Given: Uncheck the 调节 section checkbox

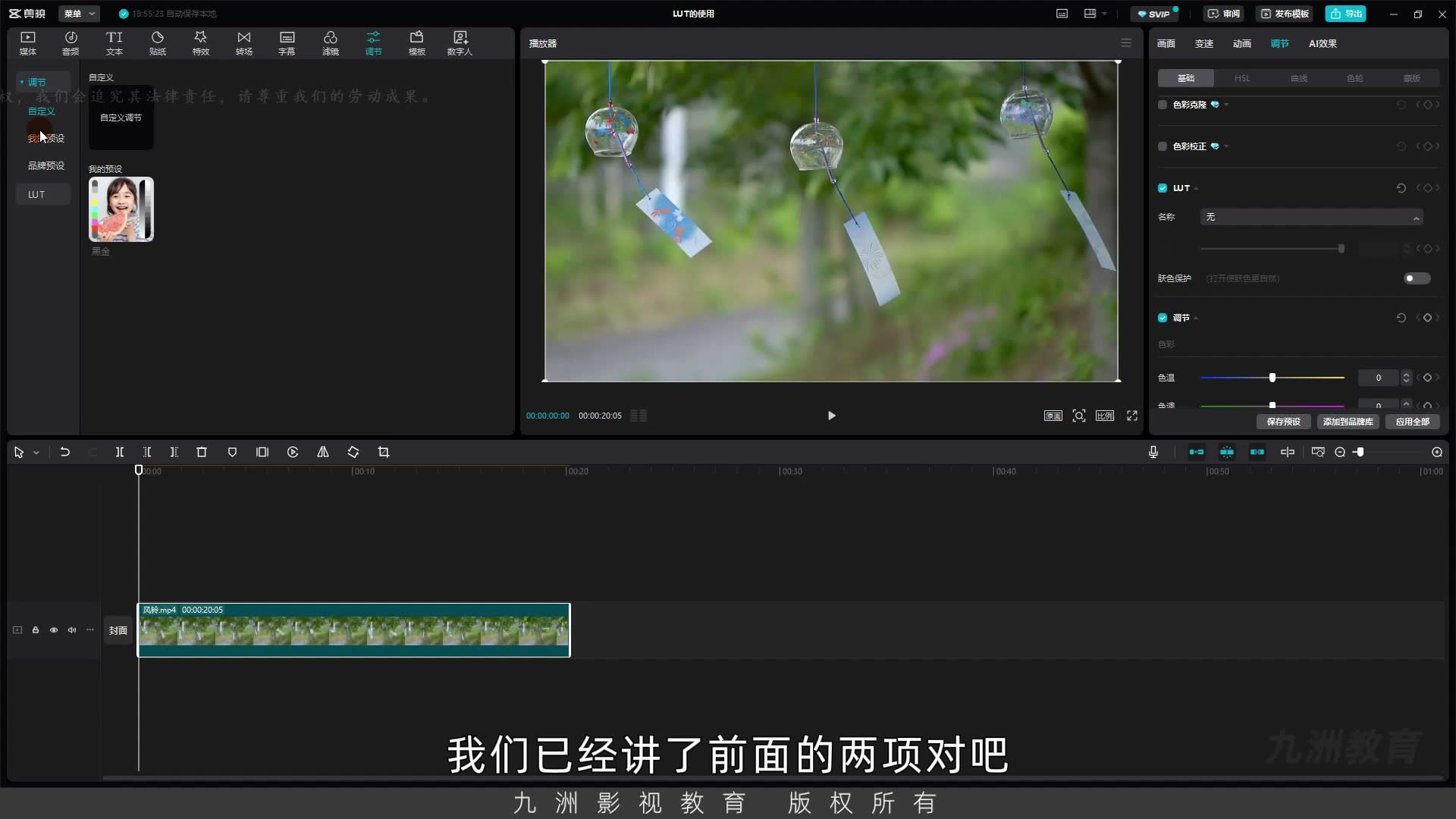Looking at the screenshot, I should click(1163, 318).
